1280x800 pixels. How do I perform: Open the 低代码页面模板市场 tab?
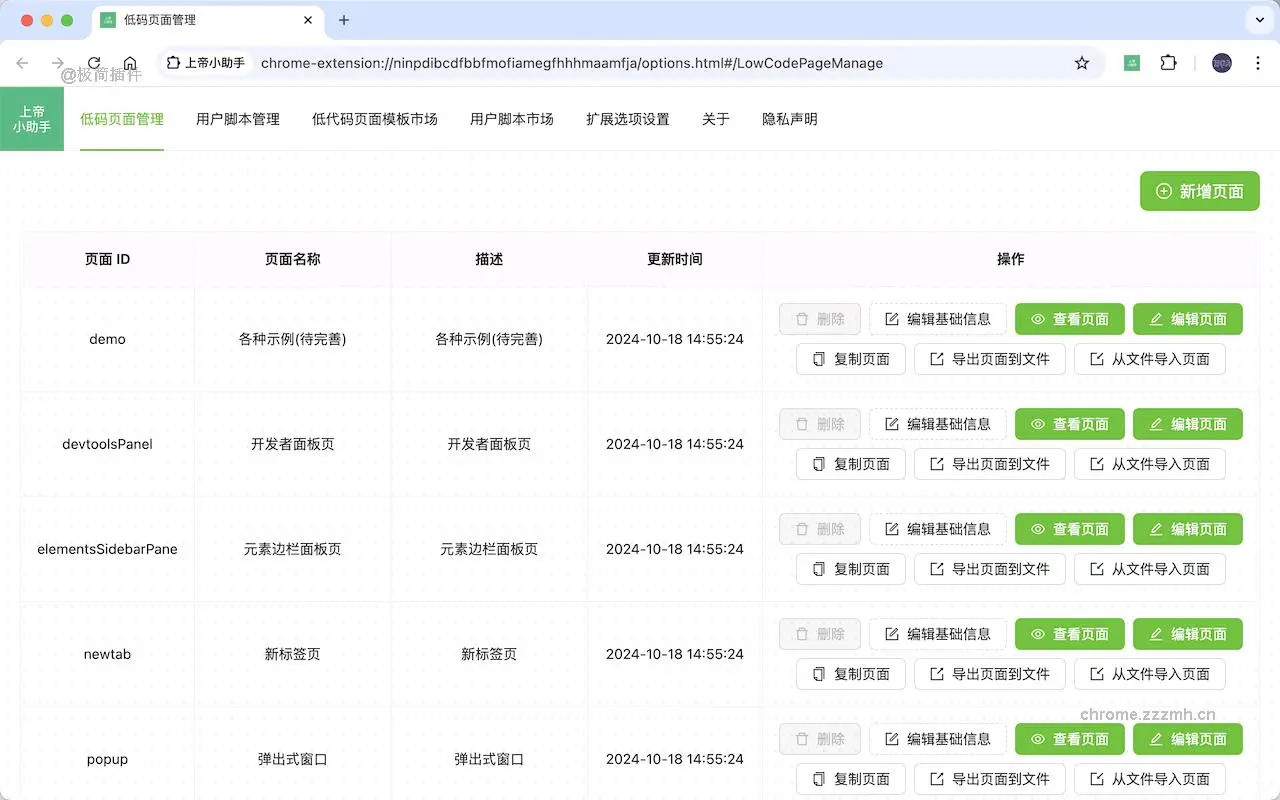click(375, 118)
